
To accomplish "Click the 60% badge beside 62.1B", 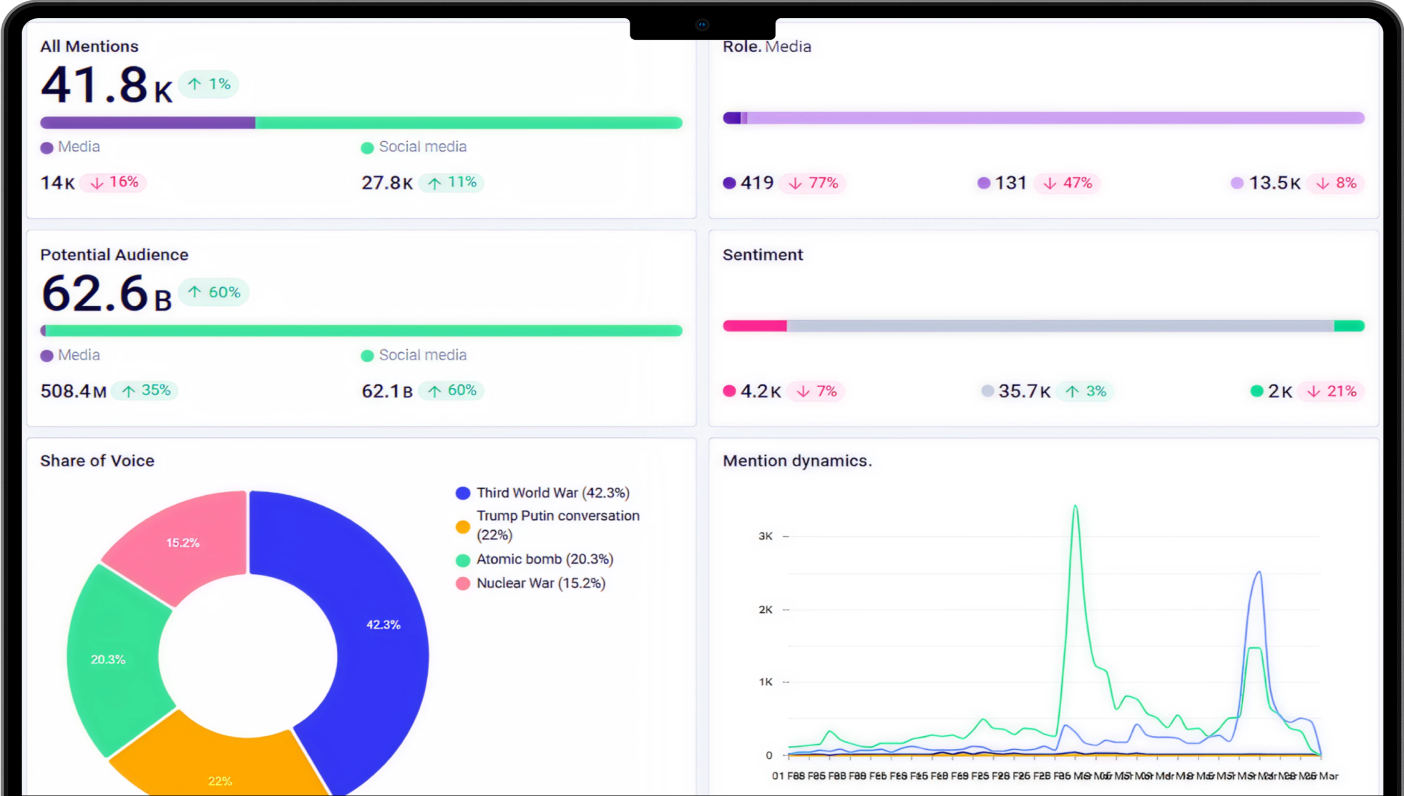I will coord(451,390).
